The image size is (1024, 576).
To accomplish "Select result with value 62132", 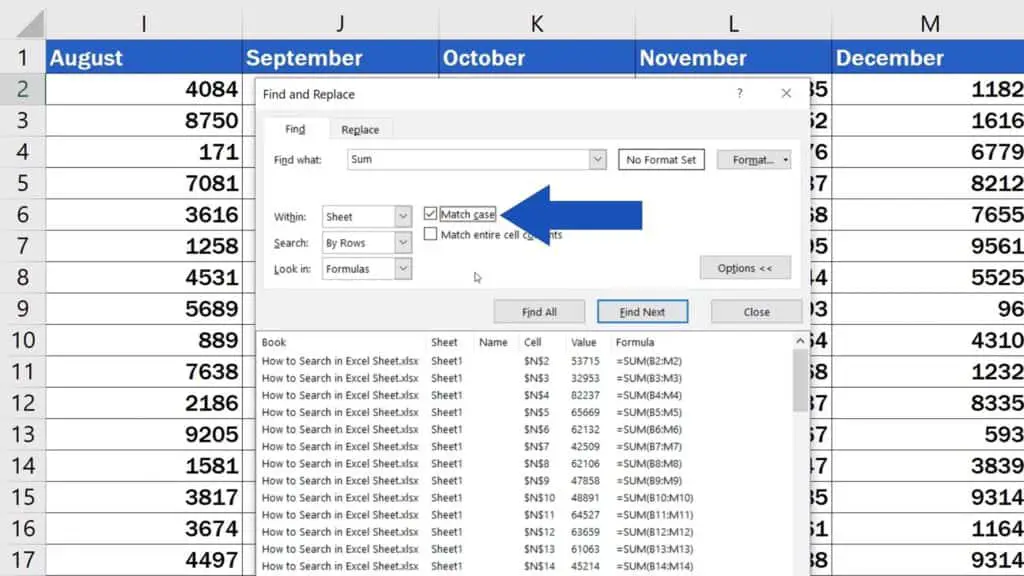I will pos(526,429).
